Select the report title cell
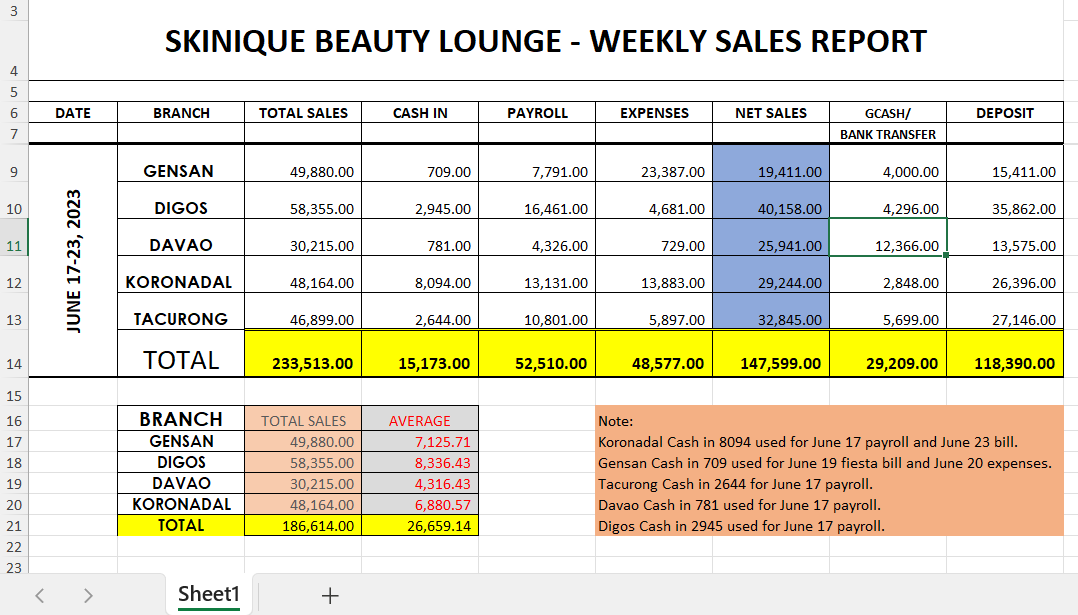The height and width of the screenshot is (615, 1078). click(x=546, y=41)
